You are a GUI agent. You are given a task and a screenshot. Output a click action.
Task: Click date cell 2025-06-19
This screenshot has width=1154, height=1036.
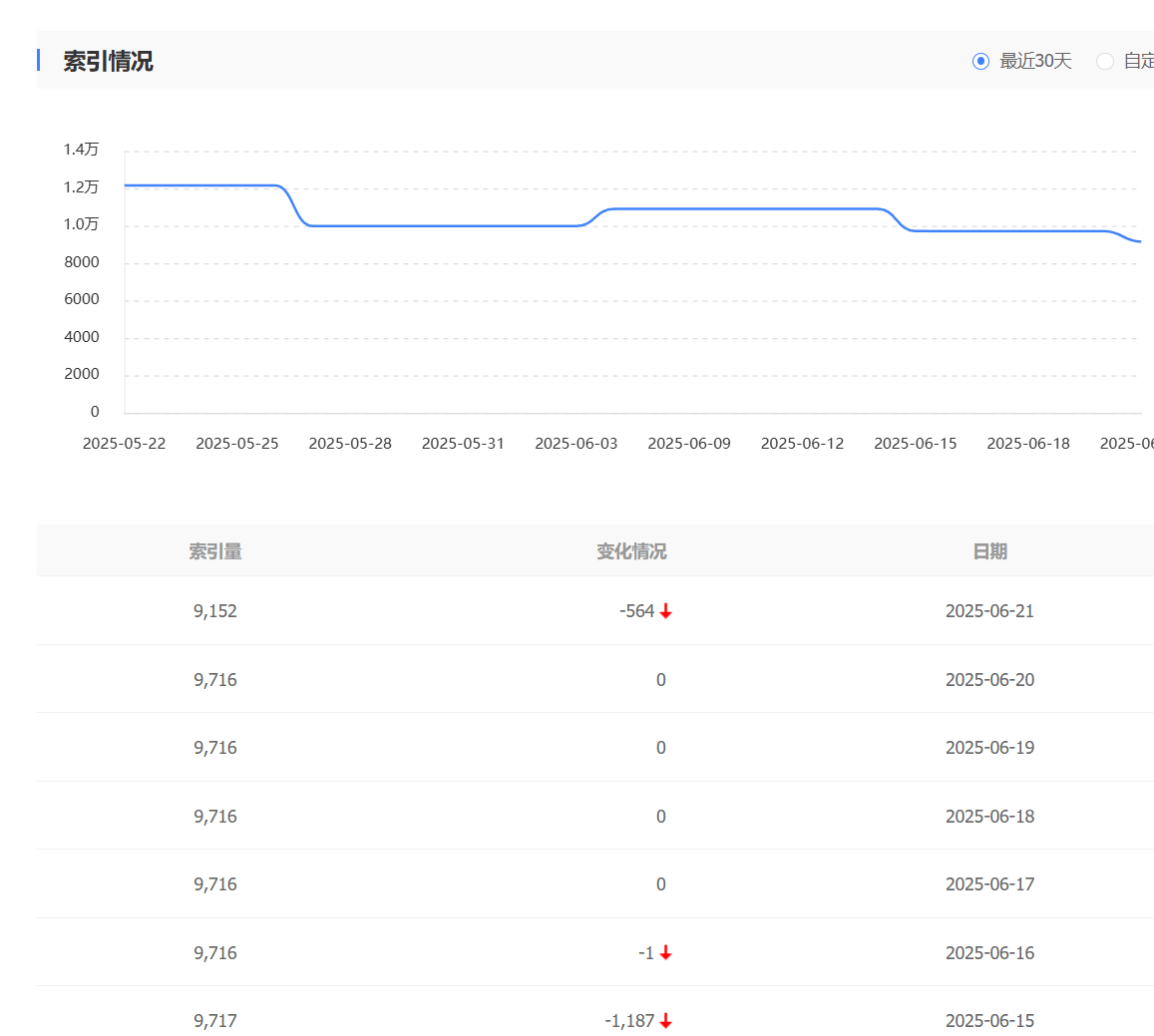989,748
